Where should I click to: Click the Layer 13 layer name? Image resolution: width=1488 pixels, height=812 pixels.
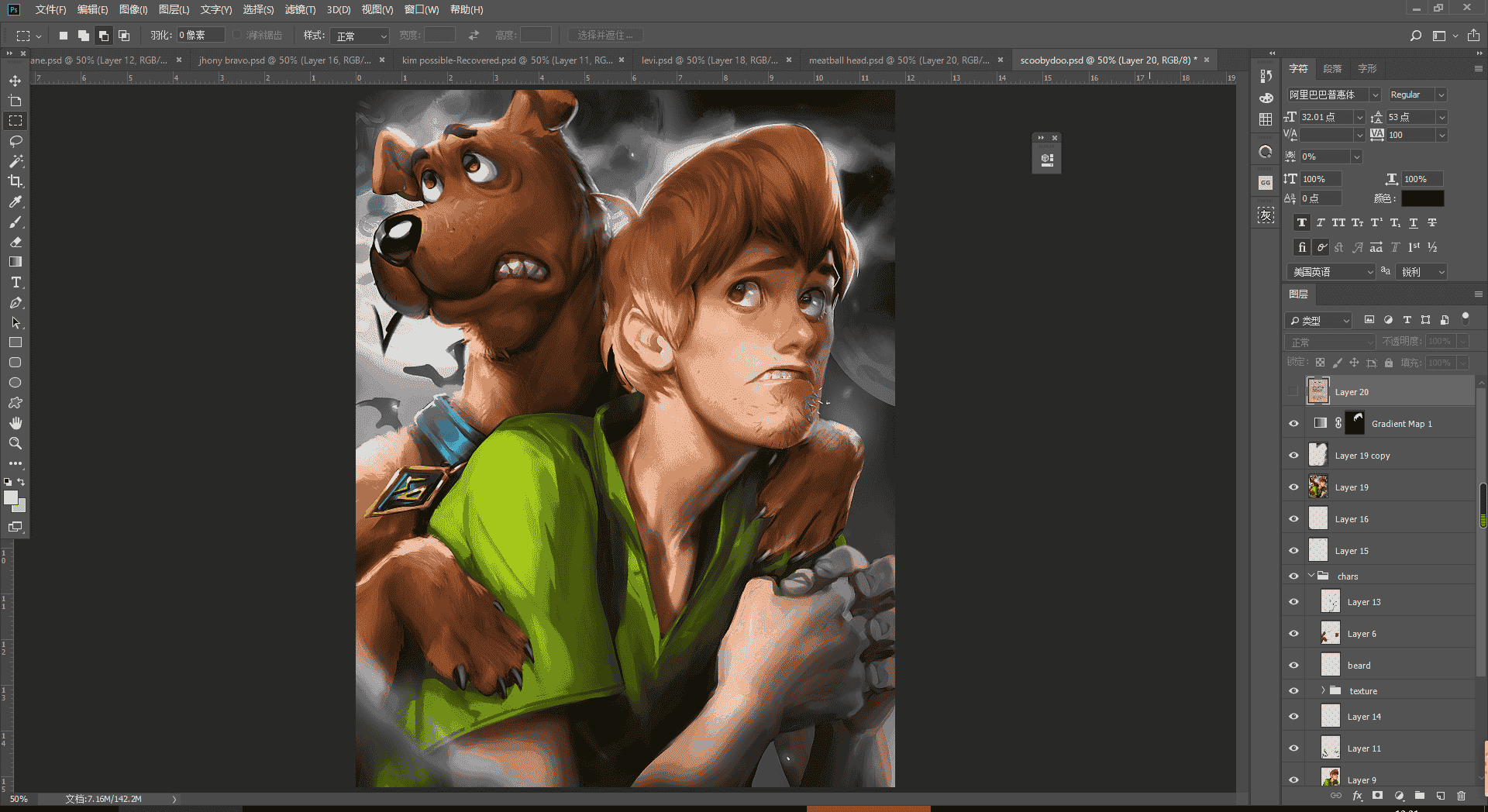[x=1364, y=602]
